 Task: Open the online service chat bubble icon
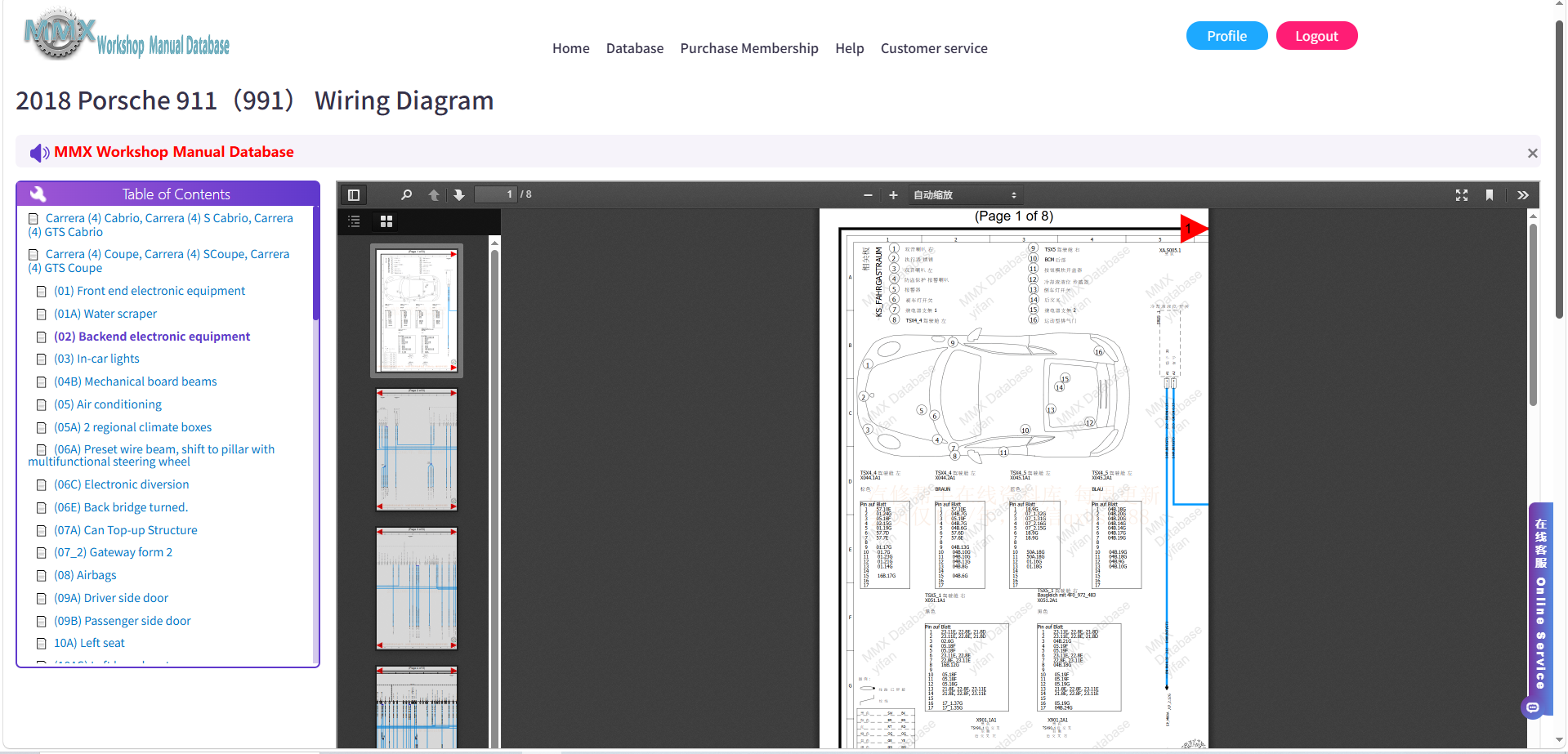coord(1533,707)
